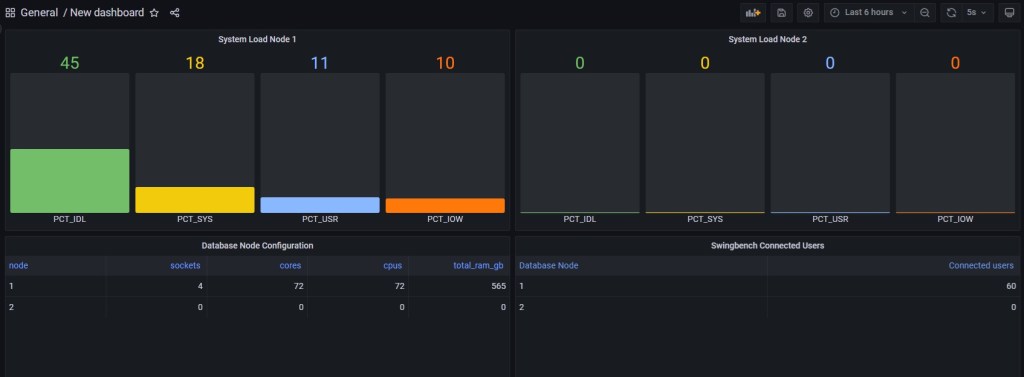Click the value 45 above Node 1 PCT_IDL

pos(70,63)
